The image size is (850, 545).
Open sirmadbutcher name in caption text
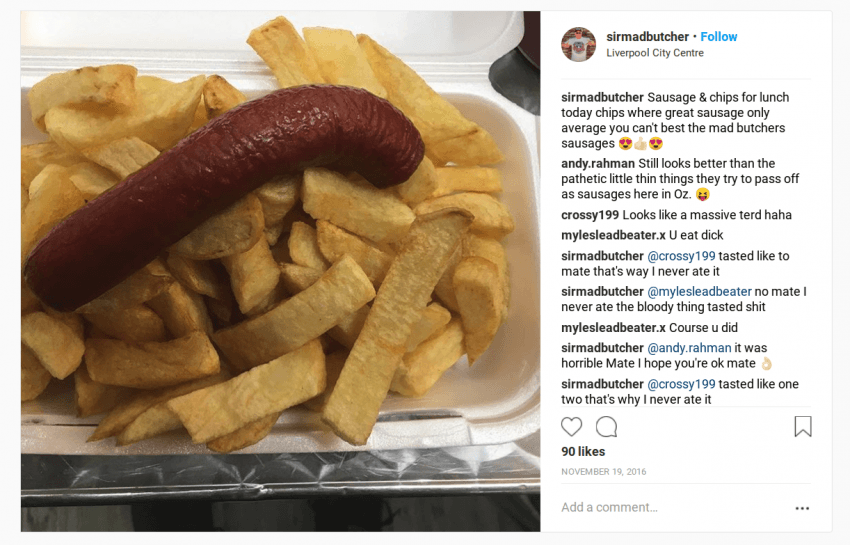coord(602,97)
